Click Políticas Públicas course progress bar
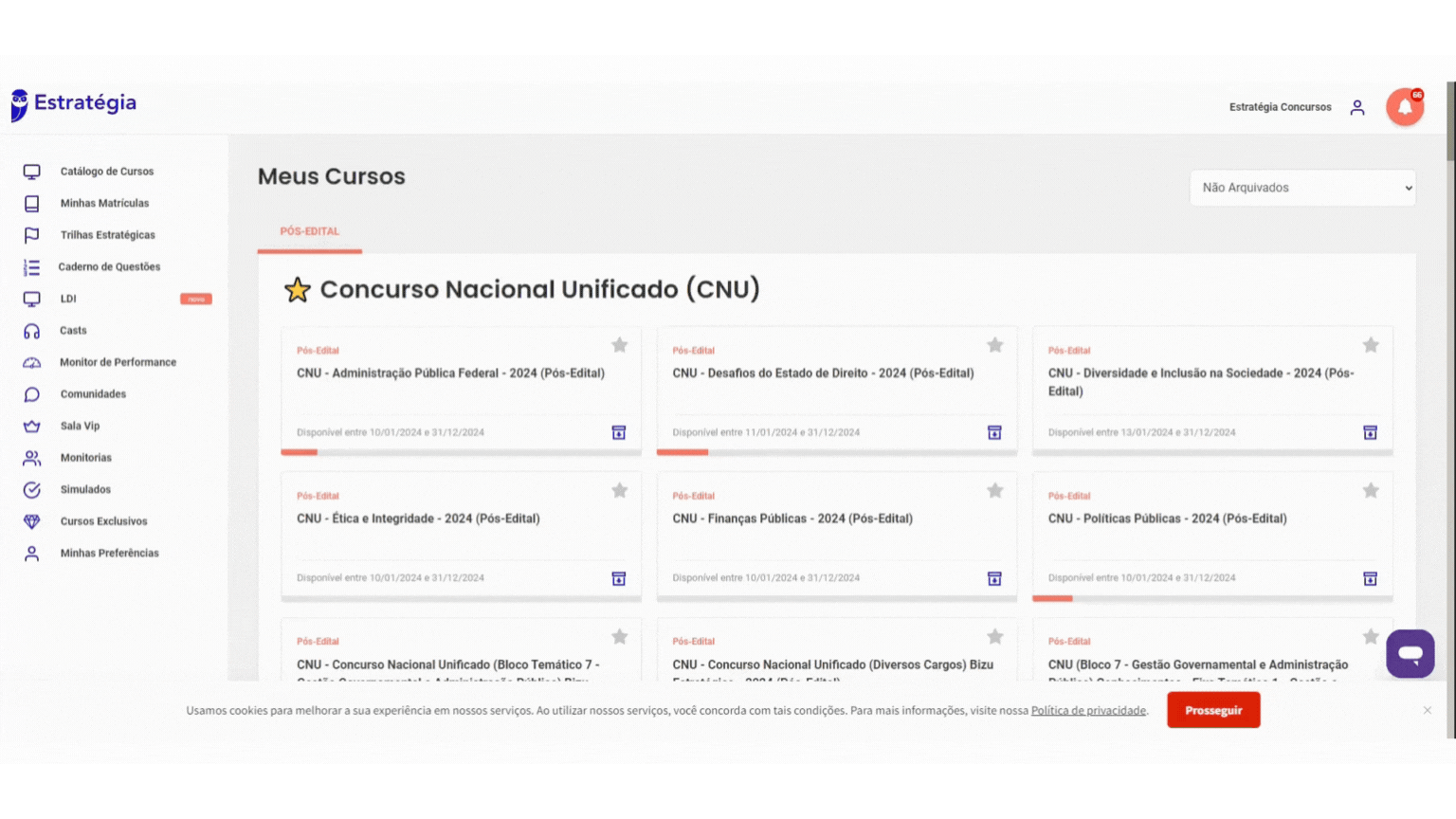The image size is (1456, 819). [1212, 598]
